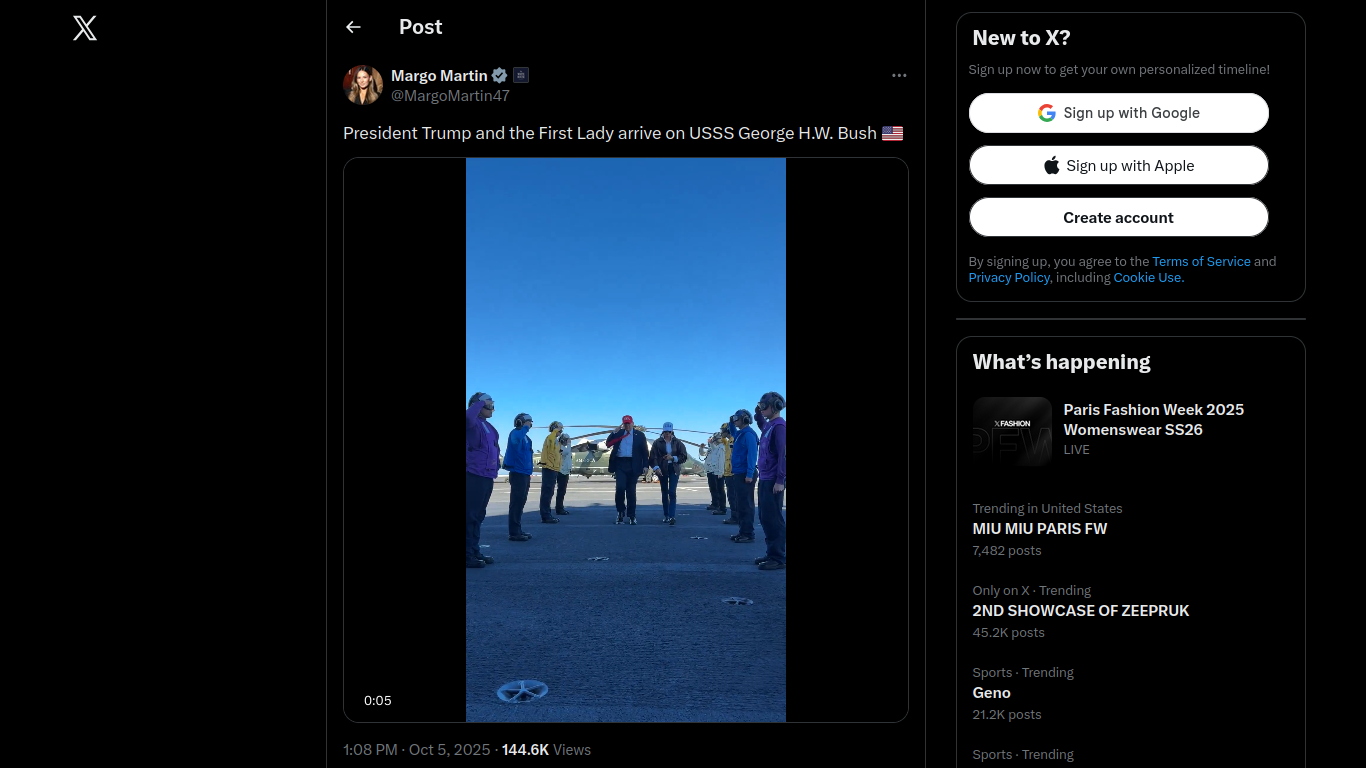Screen dimensions: 1366x768
Task: Go back using the arrow icon
Action: 353,27
